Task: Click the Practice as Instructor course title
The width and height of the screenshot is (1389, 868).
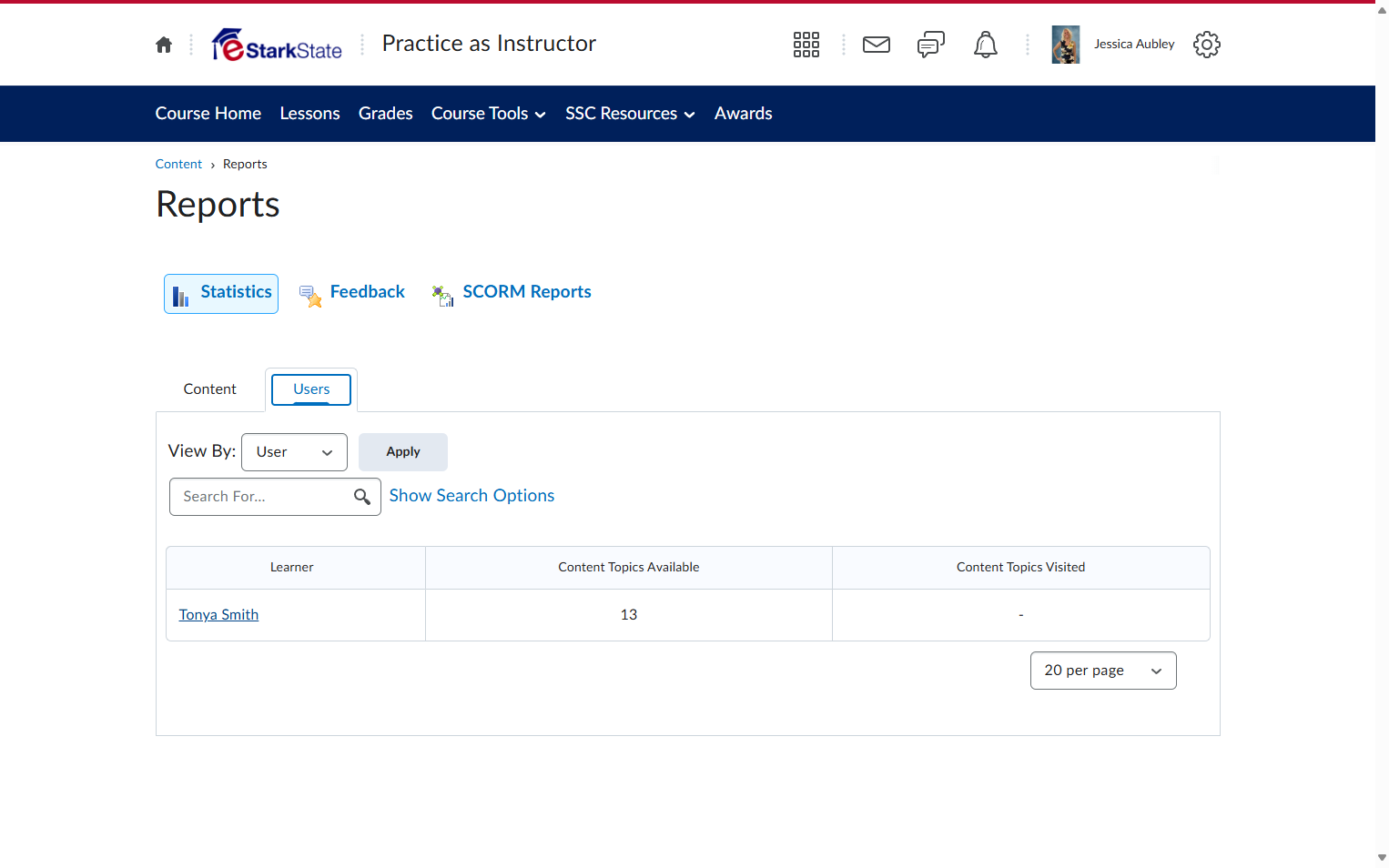Action: coord(490,44)
